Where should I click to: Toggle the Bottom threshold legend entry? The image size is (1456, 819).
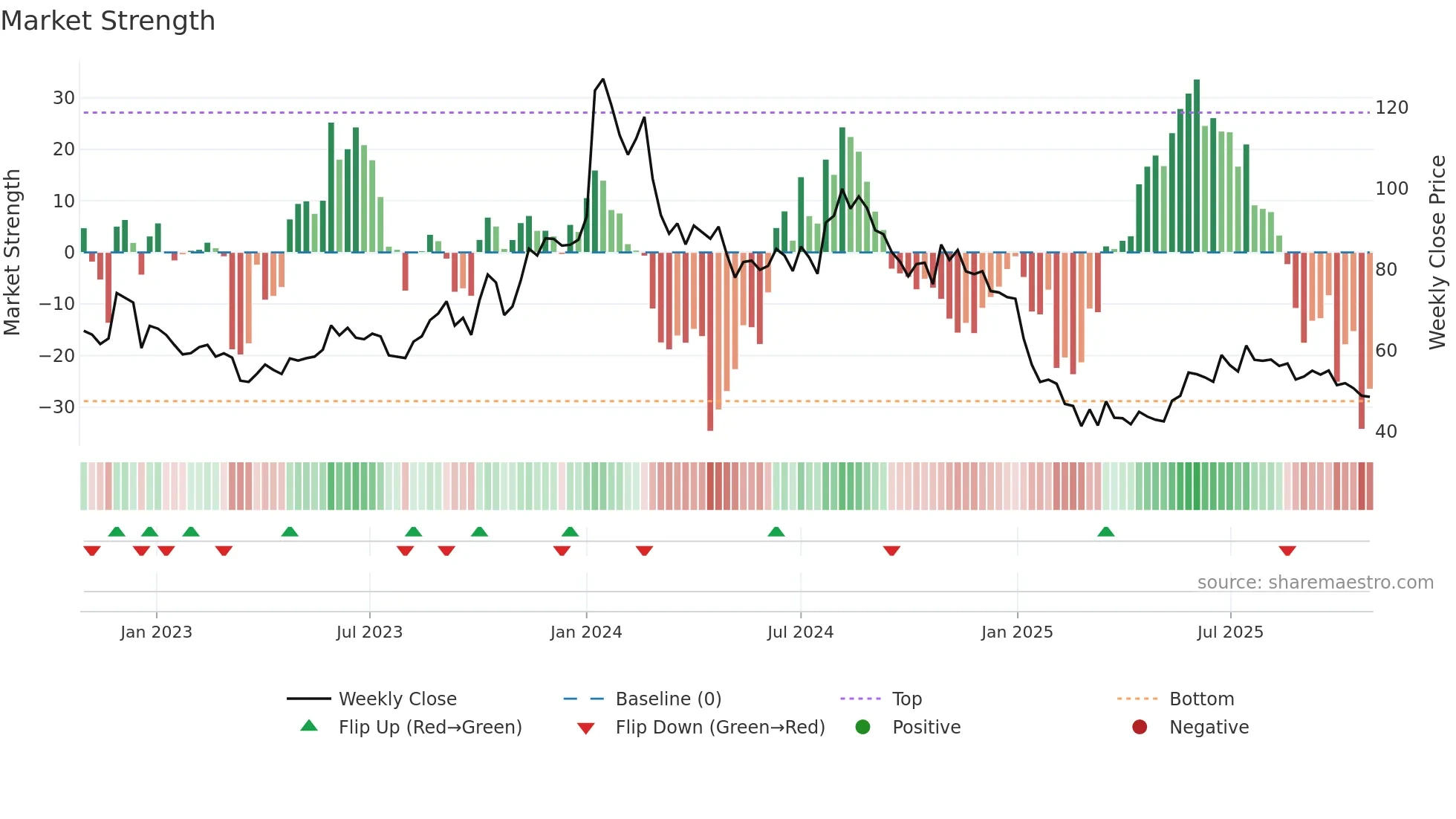point(1201,699)
